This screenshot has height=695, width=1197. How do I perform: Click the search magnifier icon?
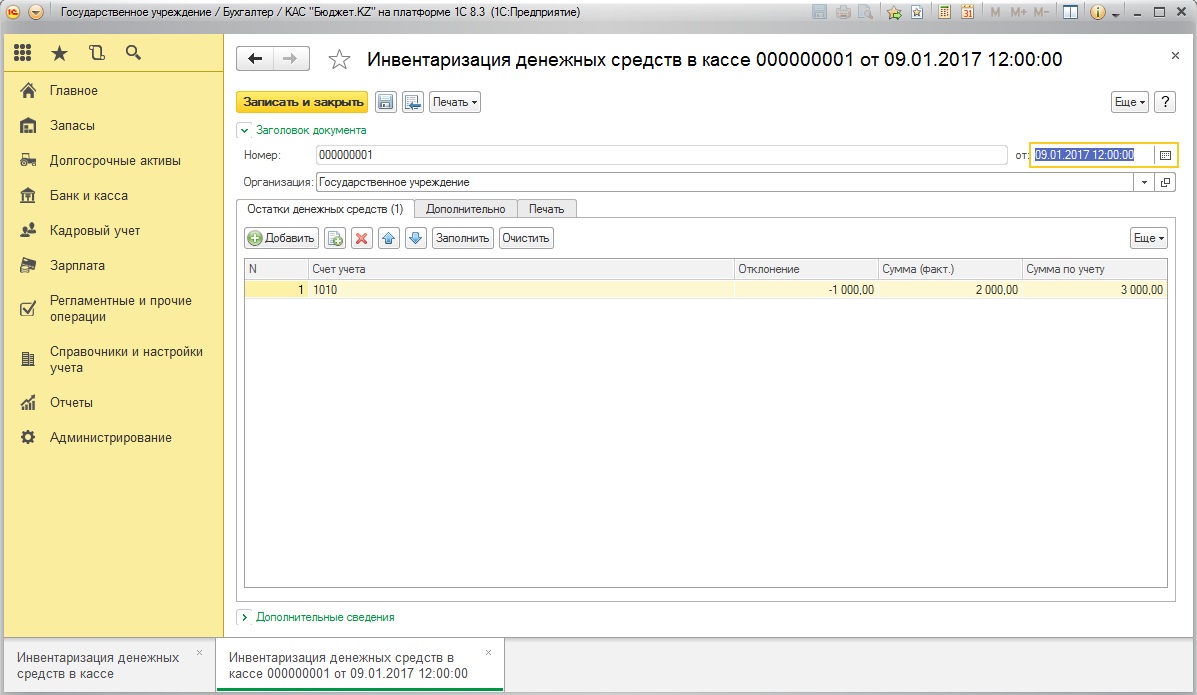tap(133, 53)
